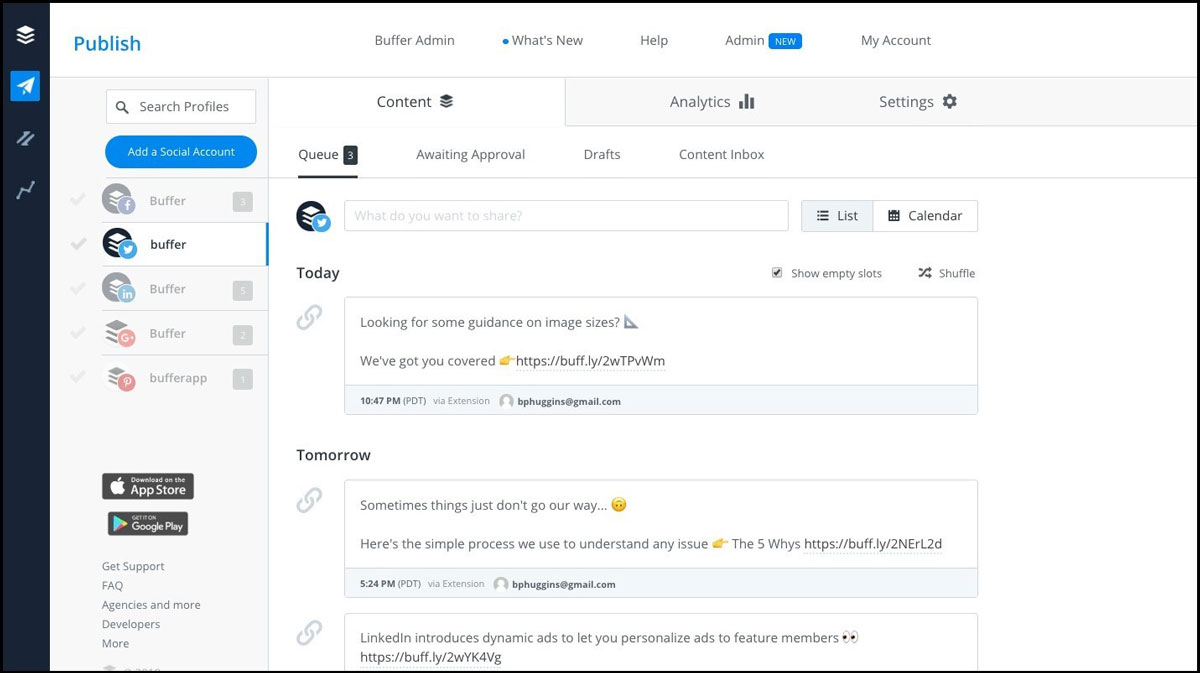Click the Today section heading
The width and height of the screenshot is (1200, 673).
(x=318, y=273)
